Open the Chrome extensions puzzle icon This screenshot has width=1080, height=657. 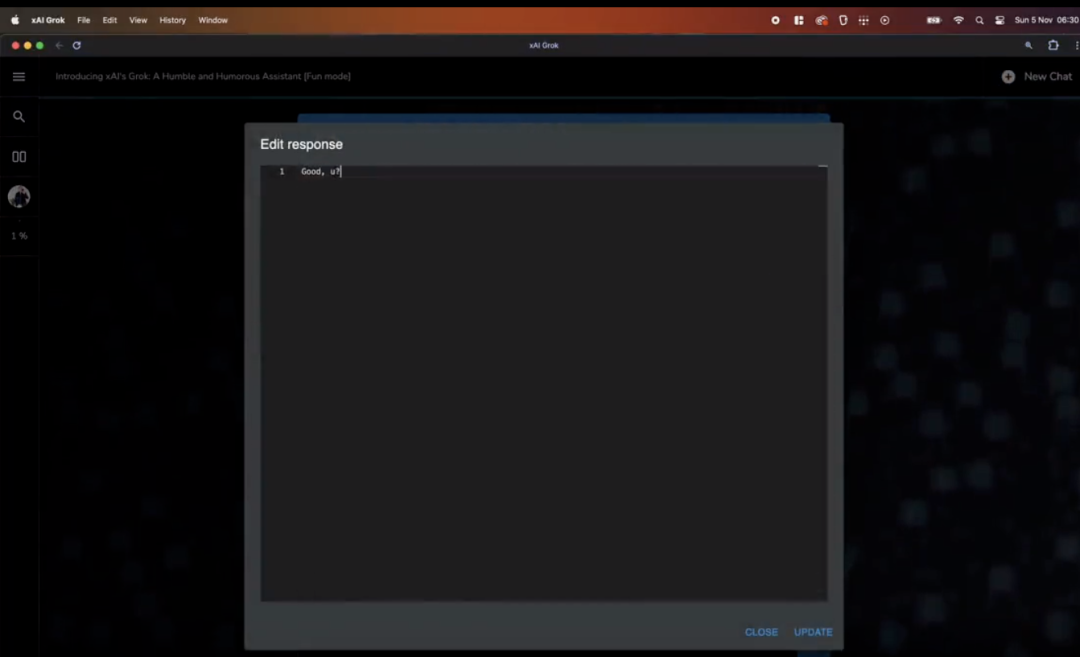(x=1052, y=45)
